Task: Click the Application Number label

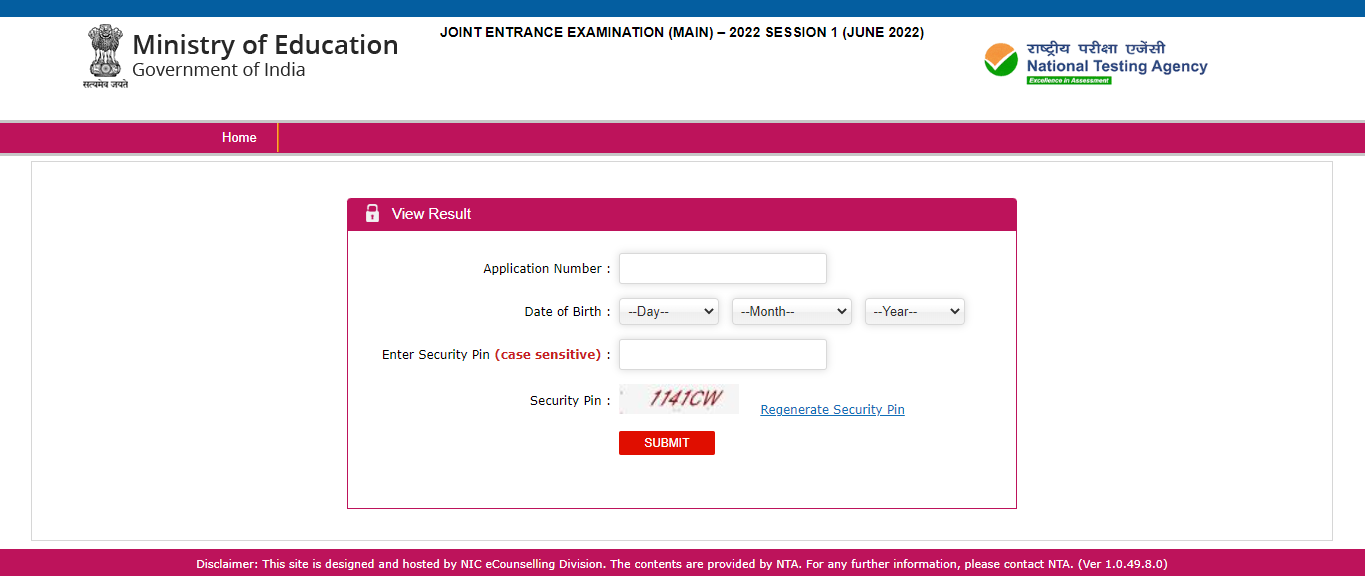Action: (547, 269)
